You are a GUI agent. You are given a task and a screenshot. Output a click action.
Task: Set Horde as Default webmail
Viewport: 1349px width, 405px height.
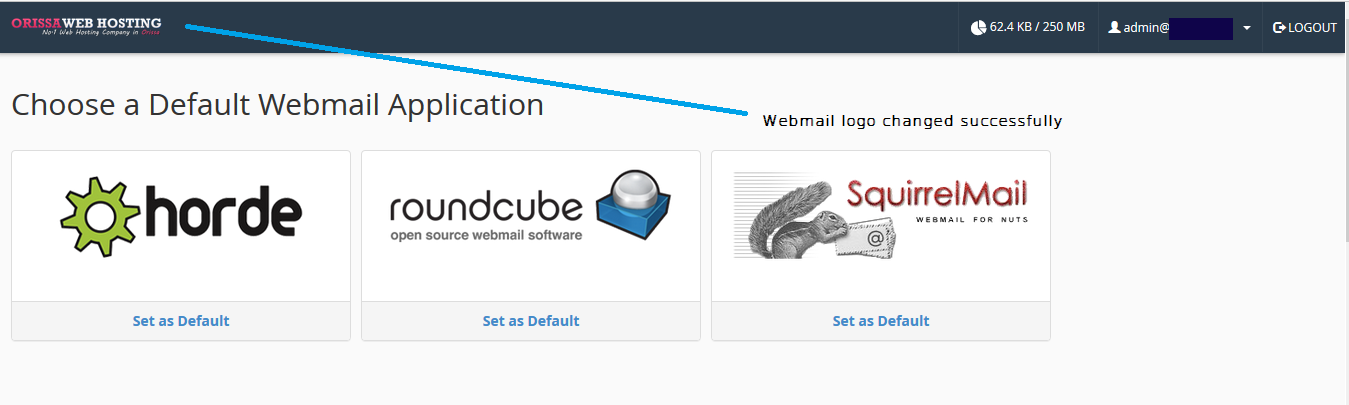click(181, 321)
